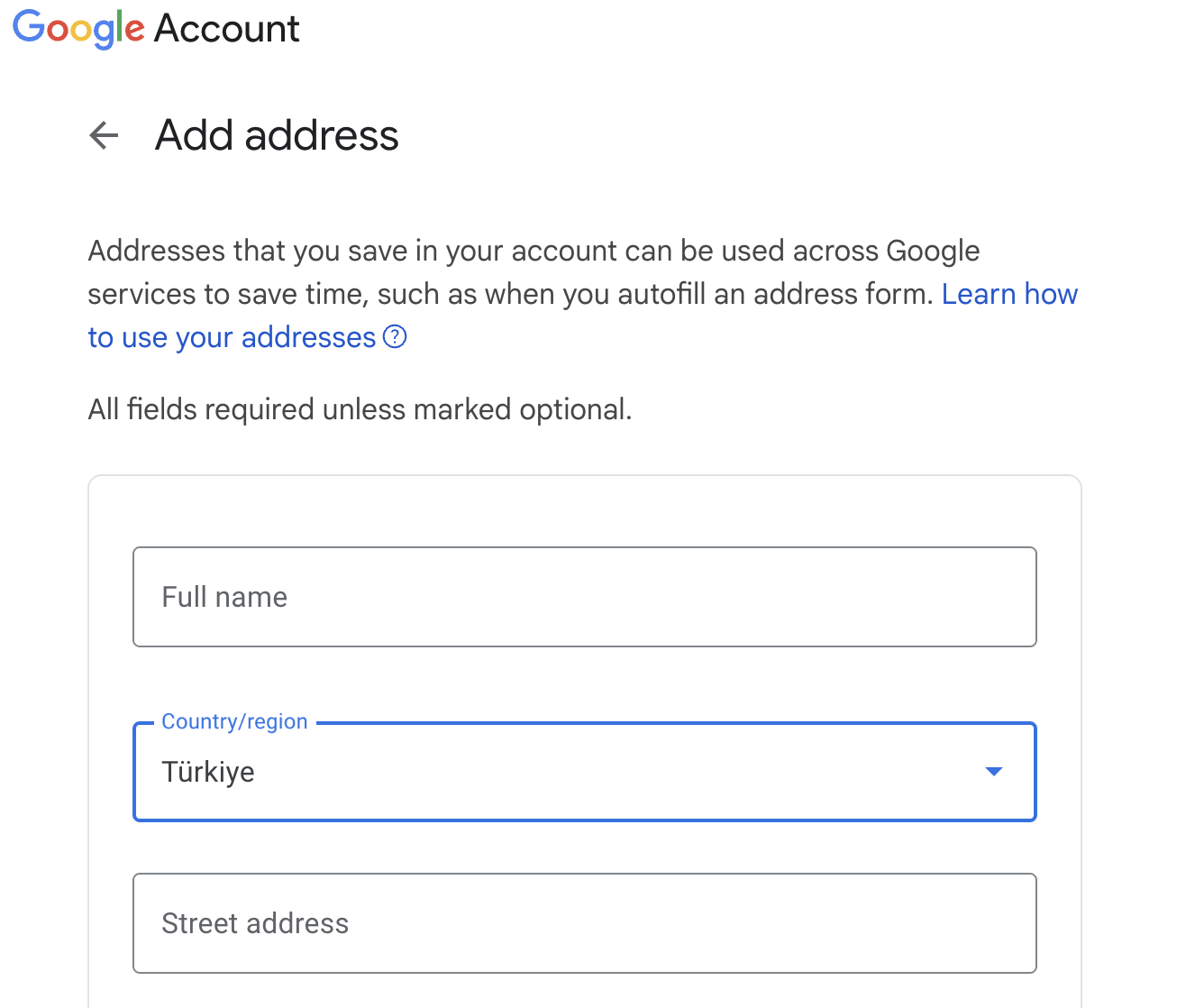Open the help question mark icon
Viewport: 1204px width, 1008px height.
point(395,337)
